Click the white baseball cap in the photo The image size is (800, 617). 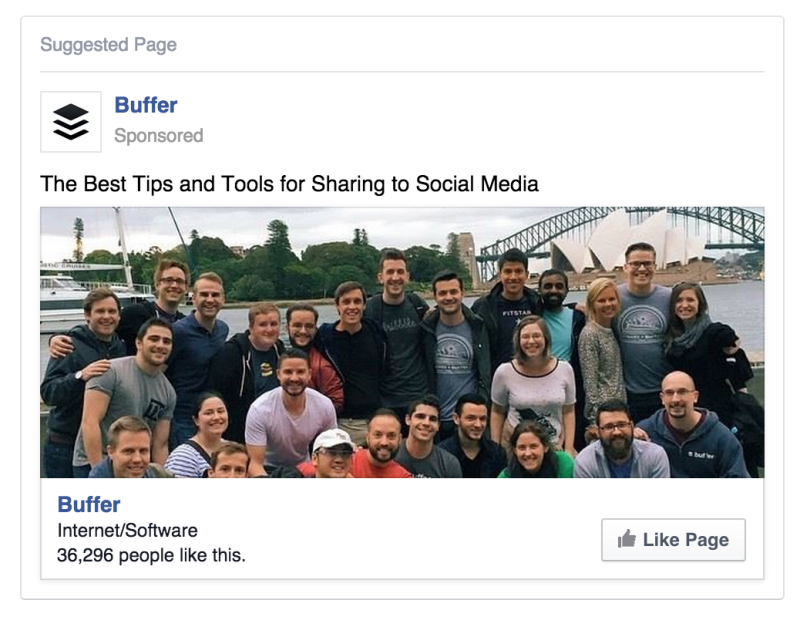[x=333, y=439]
